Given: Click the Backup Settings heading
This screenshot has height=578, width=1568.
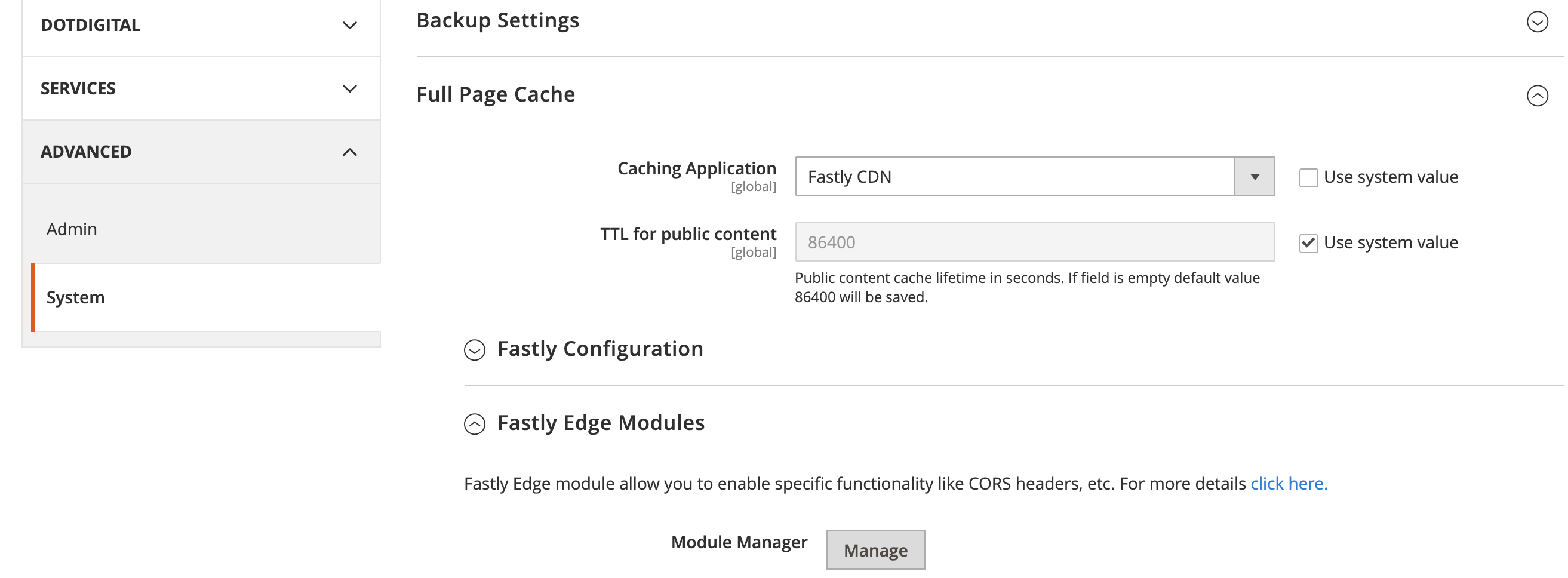Looking at the screenshot, I should [497, 21].
